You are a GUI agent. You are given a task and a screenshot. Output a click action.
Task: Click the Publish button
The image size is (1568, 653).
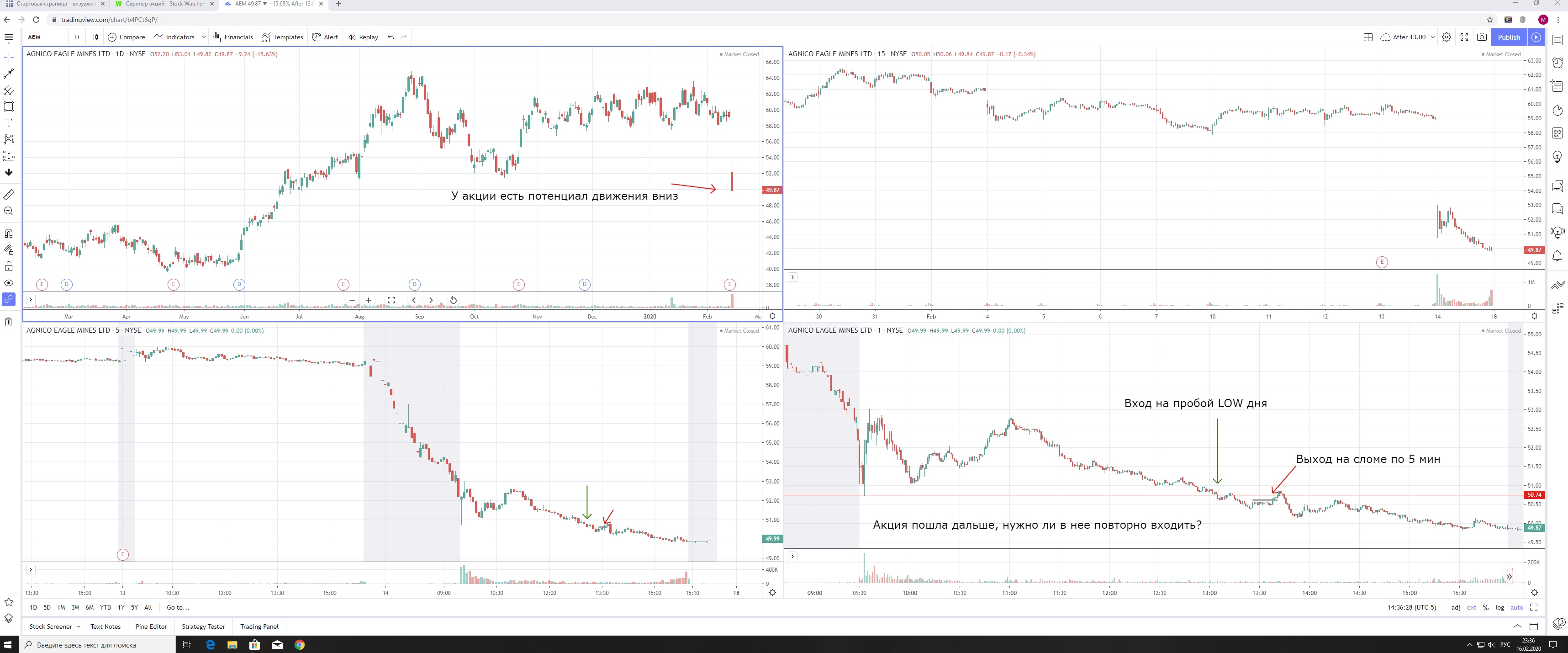pyautogui.click(x=1508, y=37)
